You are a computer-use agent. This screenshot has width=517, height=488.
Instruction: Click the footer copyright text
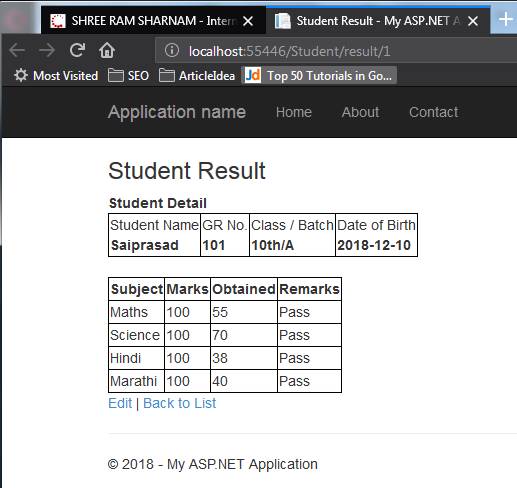(213, 464)
